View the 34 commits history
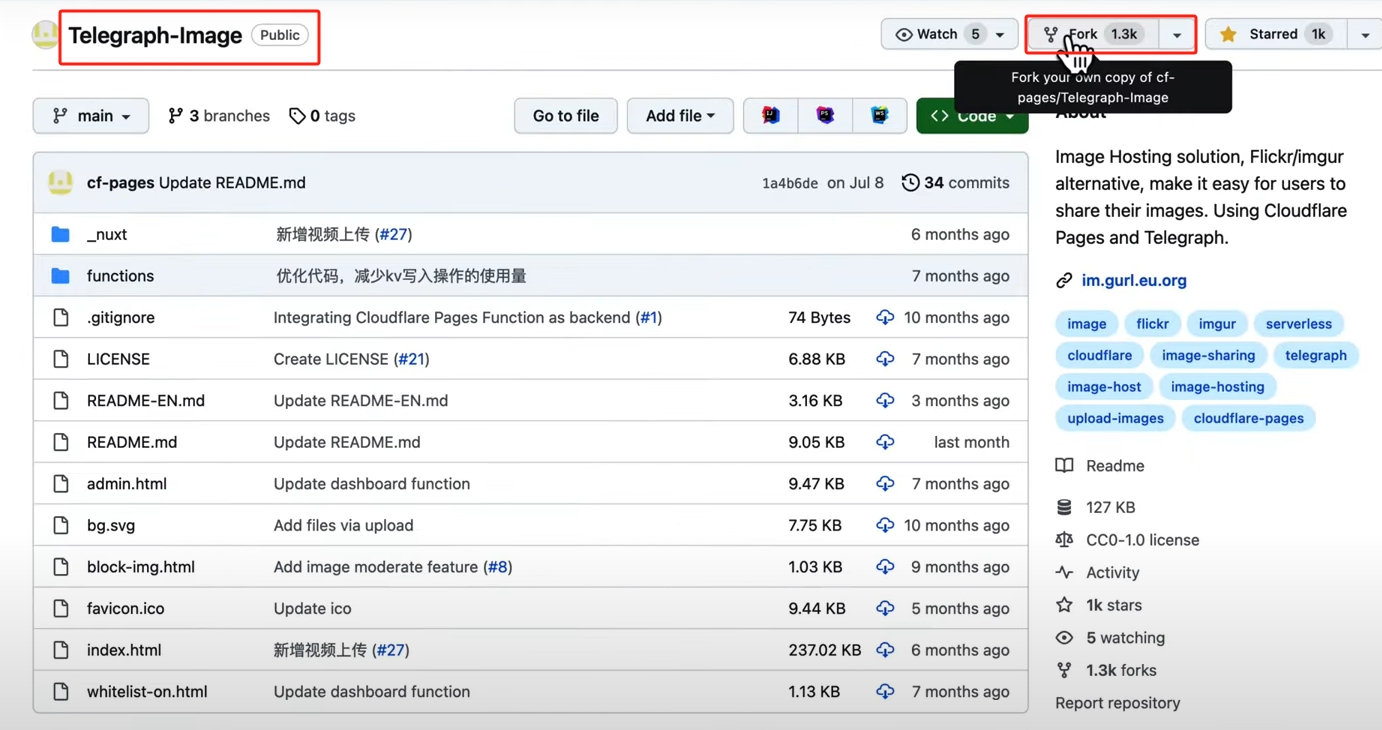 tap(956, 183)
